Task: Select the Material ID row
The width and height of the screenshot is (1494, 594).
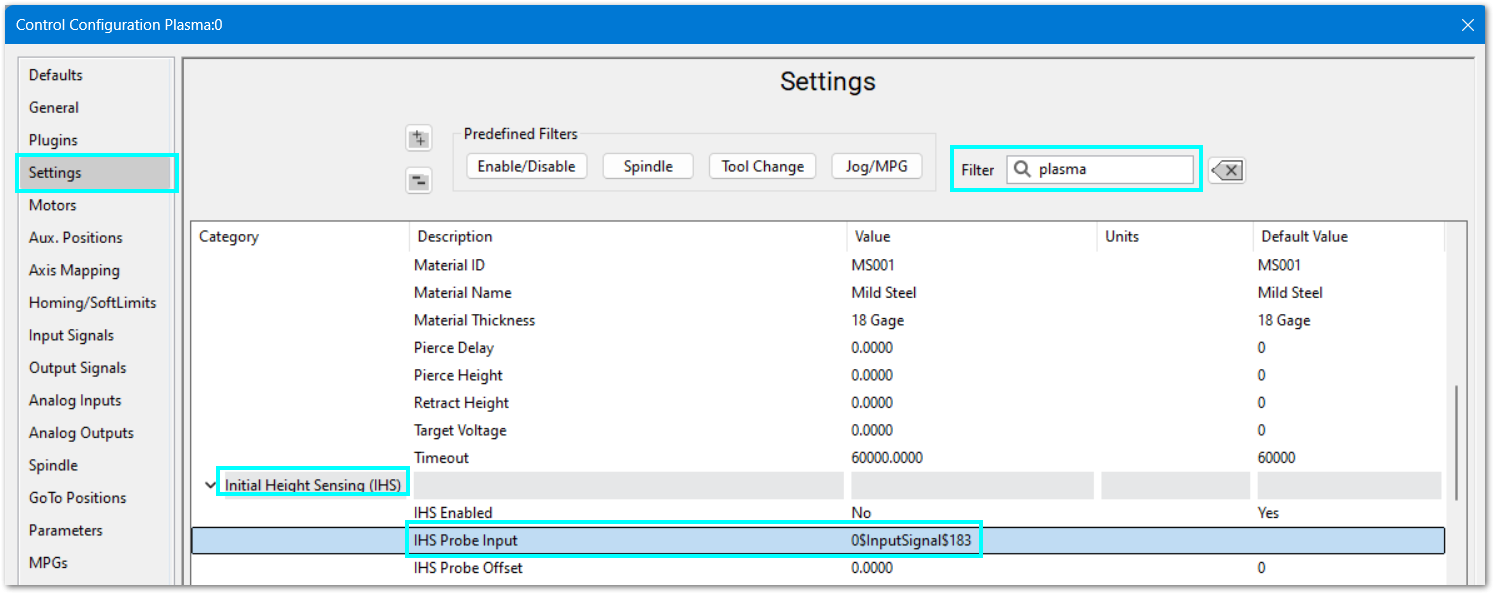Action: 818,265
